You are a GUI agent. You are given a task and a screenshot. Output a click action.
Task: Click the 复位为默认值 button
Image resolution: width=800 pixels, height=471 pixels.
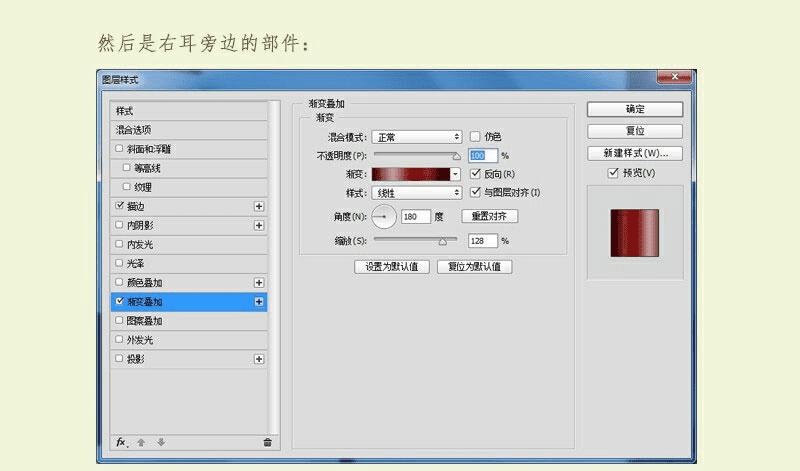pyautogui.click(x=474, y=266)
